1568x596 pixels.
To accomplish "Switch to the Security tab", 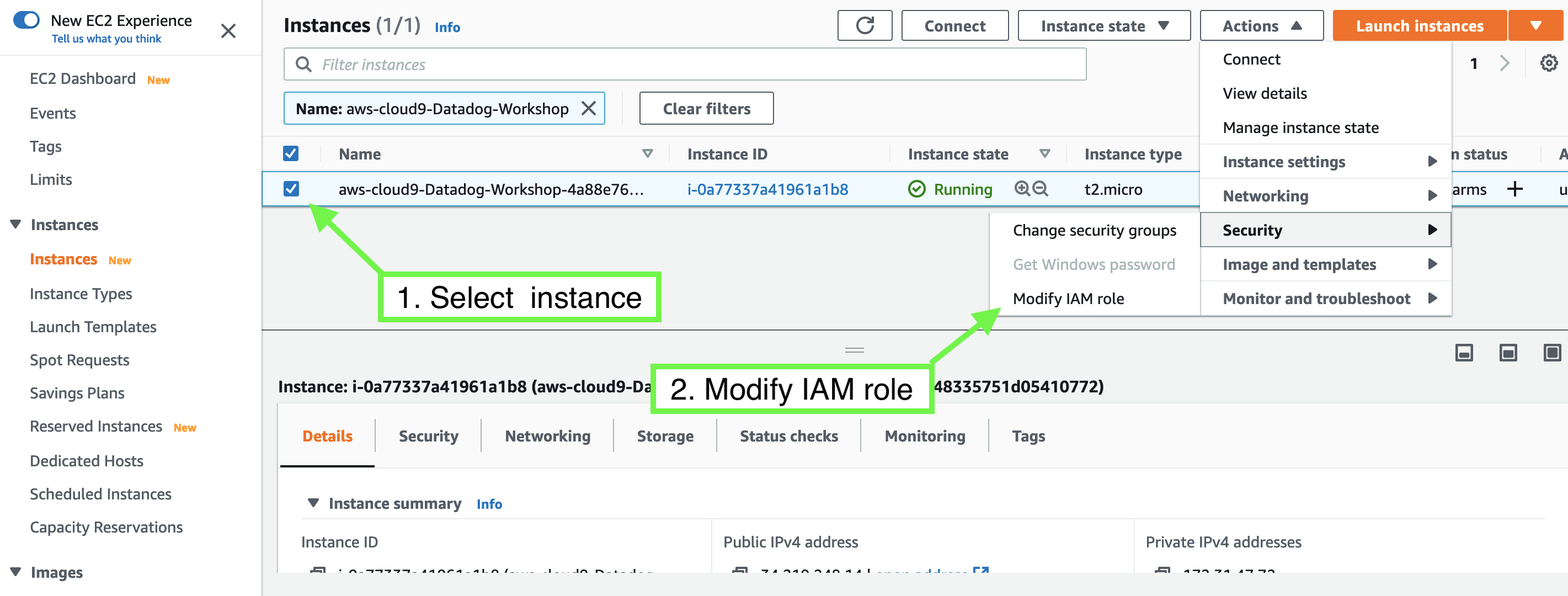I will tap(428, 436).
